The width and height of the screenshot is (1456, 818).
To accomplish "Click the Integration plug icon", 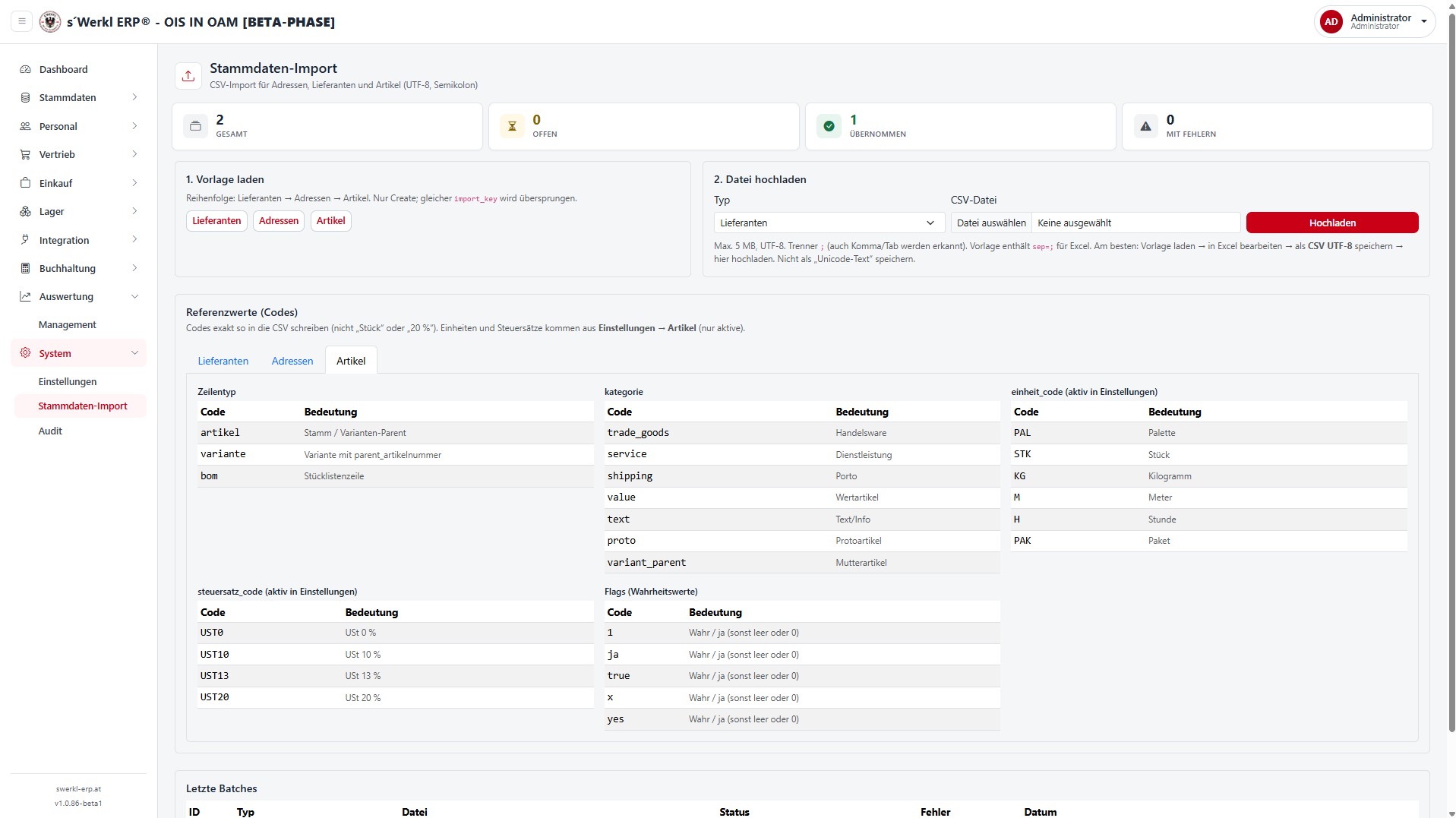I will point(25,240).
